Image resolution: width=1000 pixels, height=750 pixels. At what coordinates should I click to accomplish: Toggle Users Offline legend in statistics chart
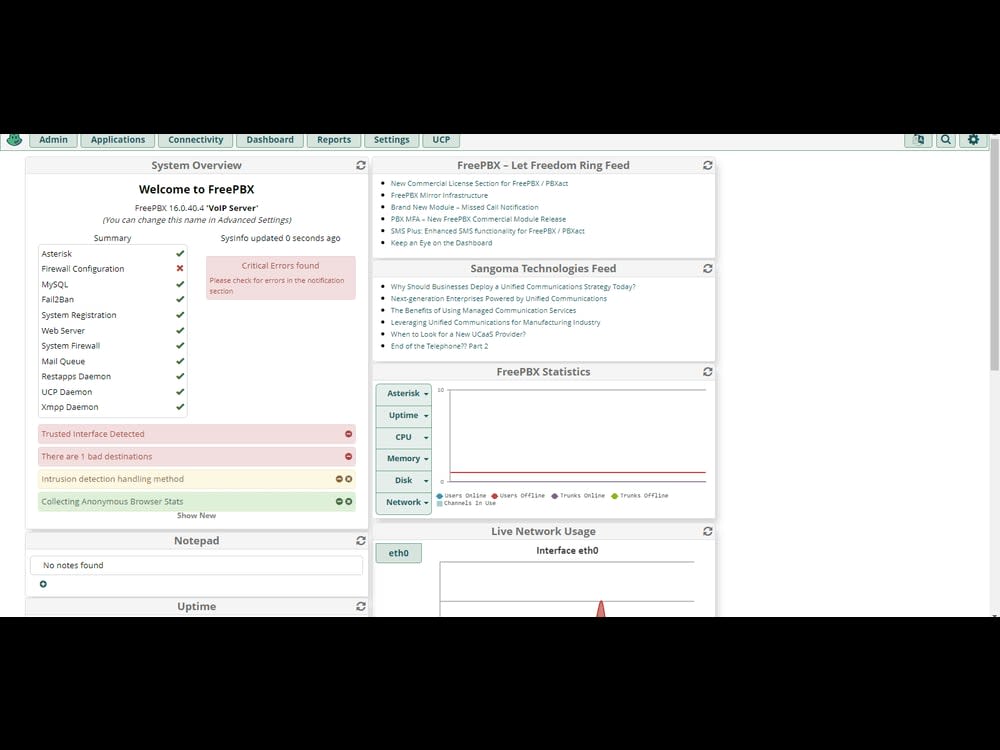coord(518,496)
